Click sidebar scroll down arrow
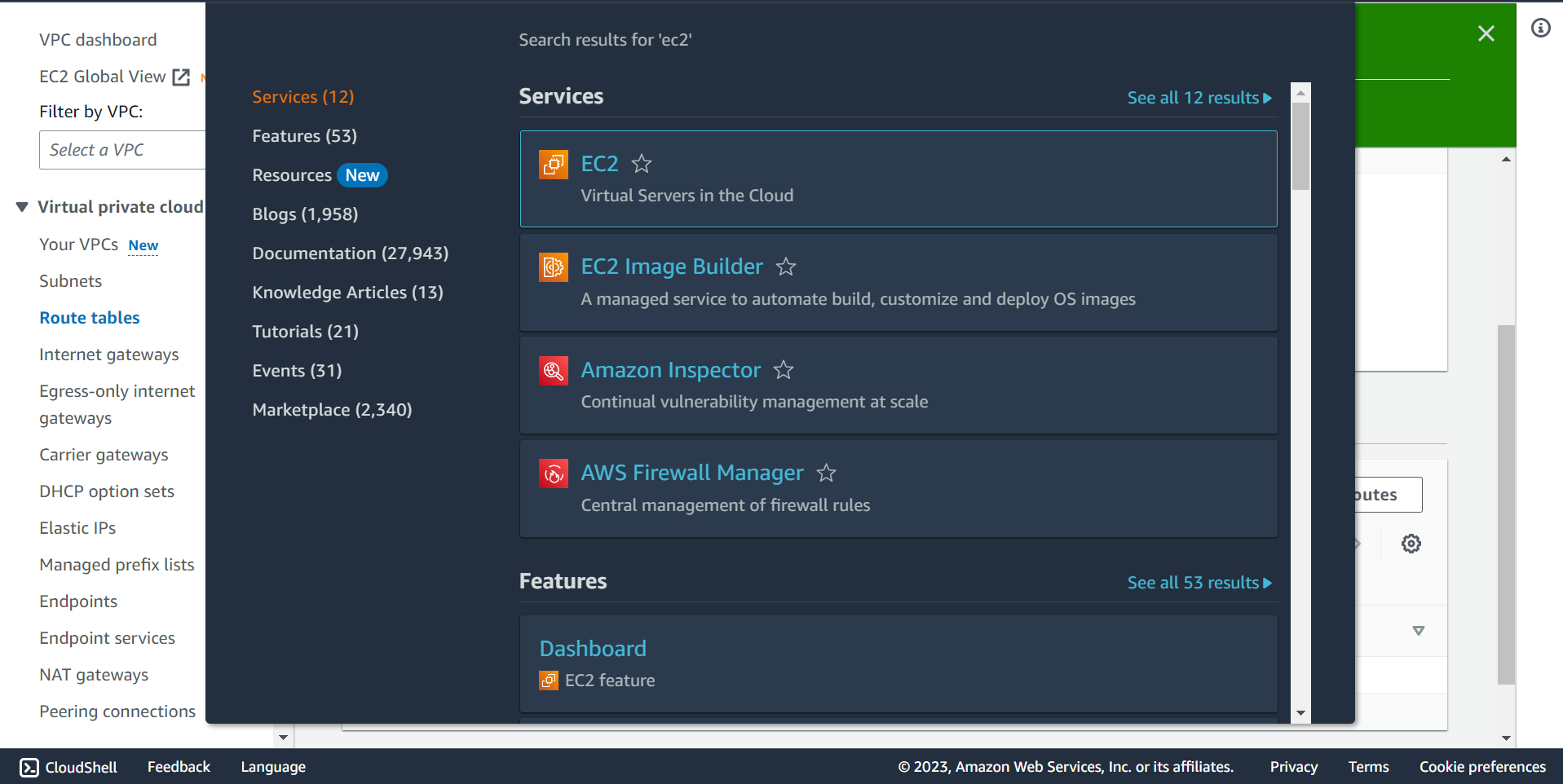This screenshot has width=1563, height=784. coord(283,738)
